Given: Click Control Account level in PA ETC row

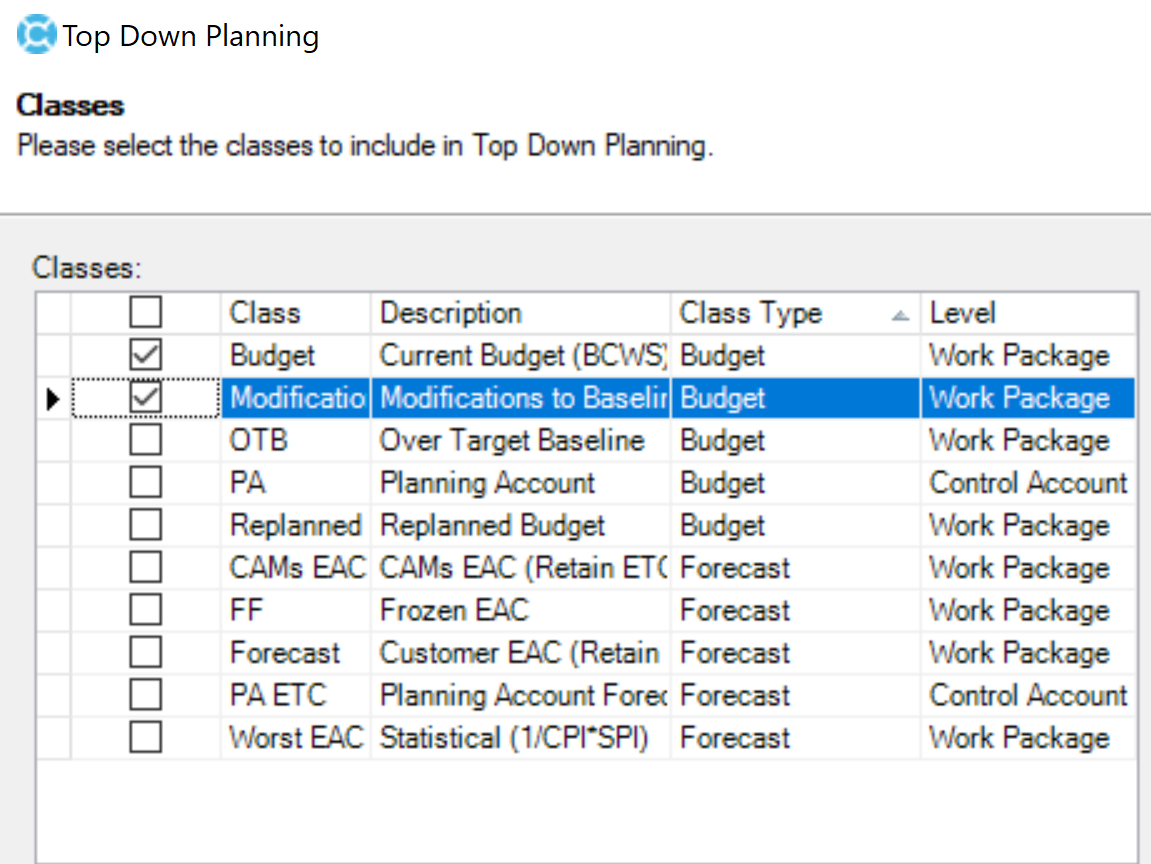Looking at the screenshot, I should [1028, 695].
